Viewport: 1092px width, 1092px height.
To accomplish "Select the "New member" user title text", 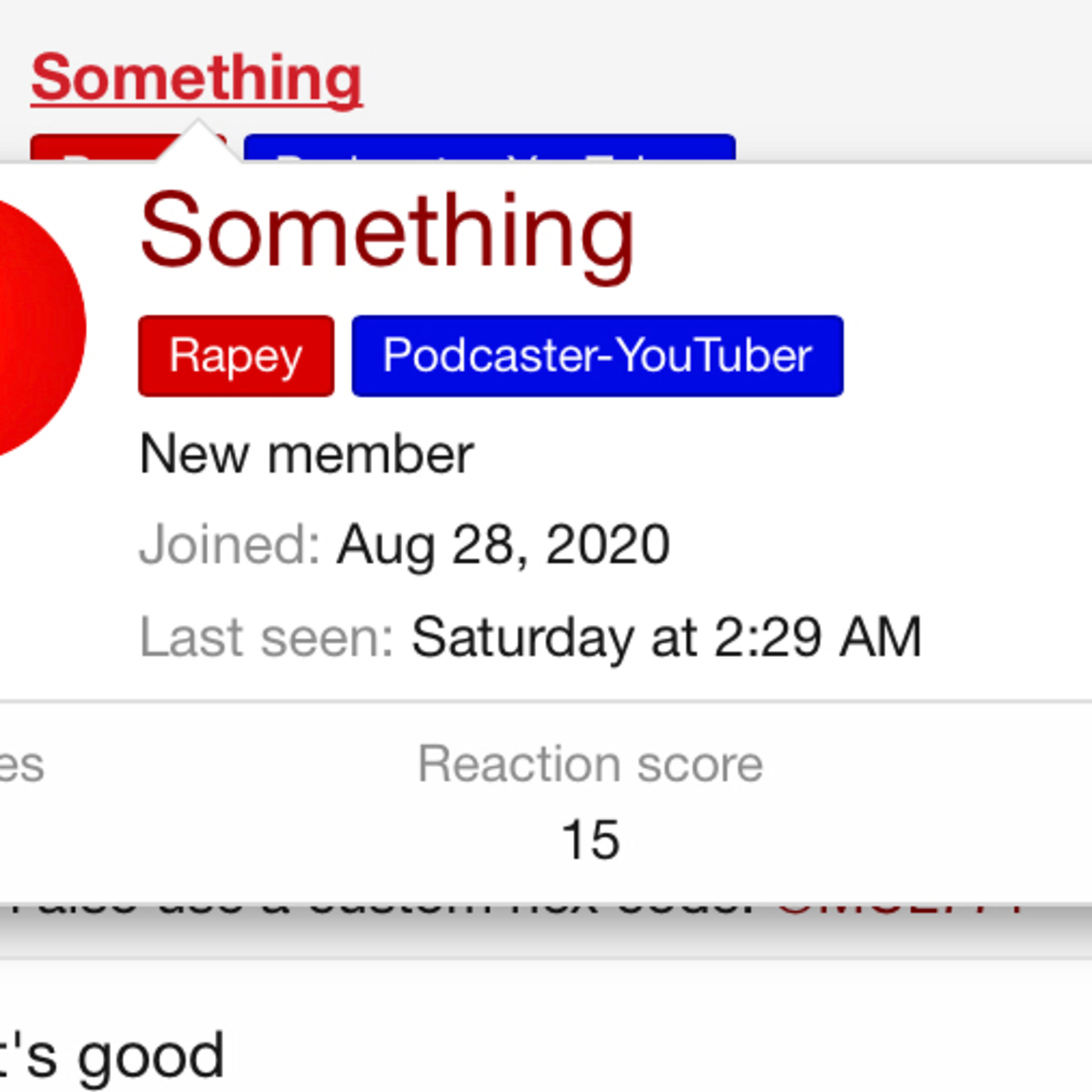I will coord(306,454).
